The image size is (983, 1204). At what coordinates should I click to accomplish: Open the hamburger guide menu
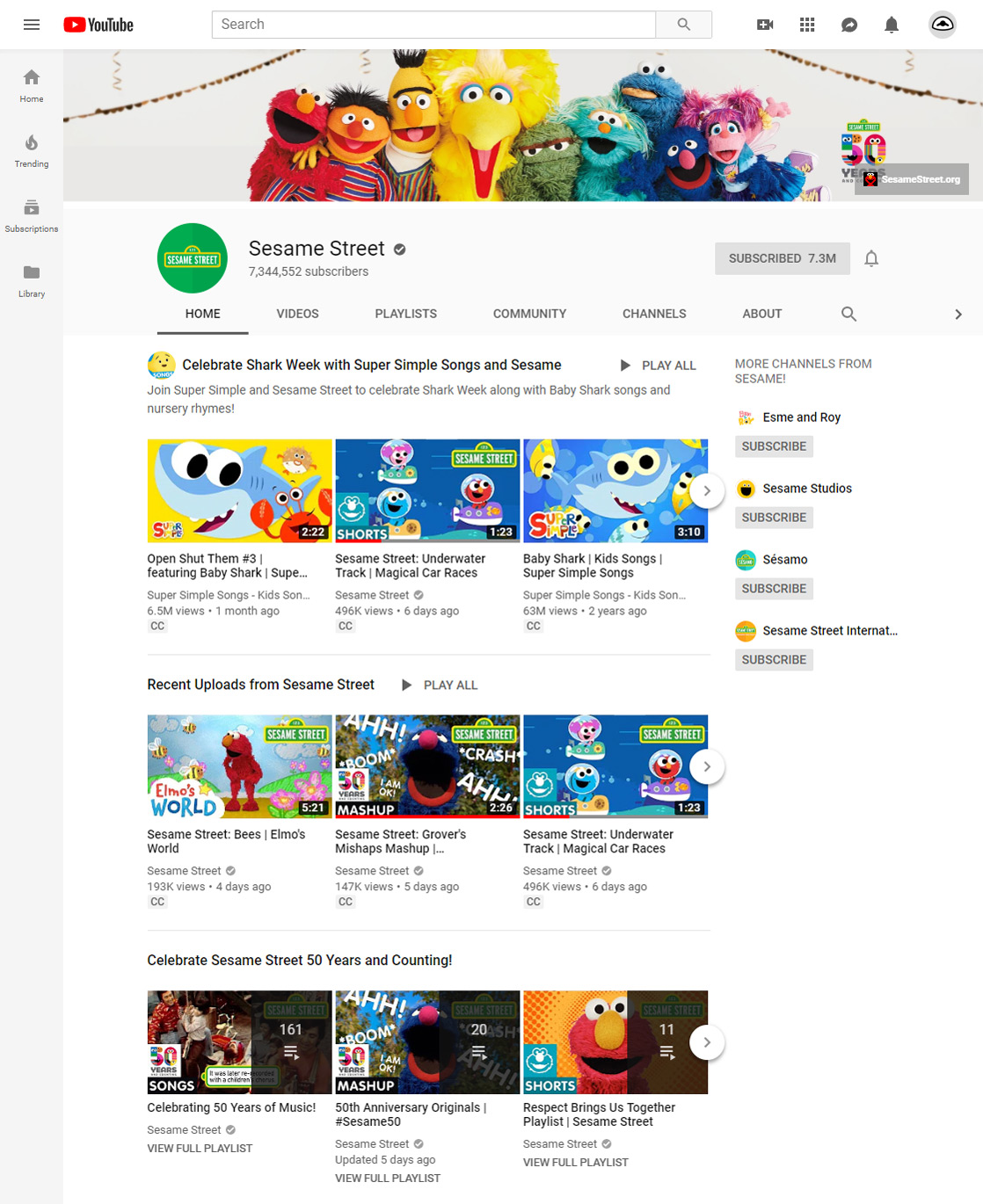tap(32, 25)
